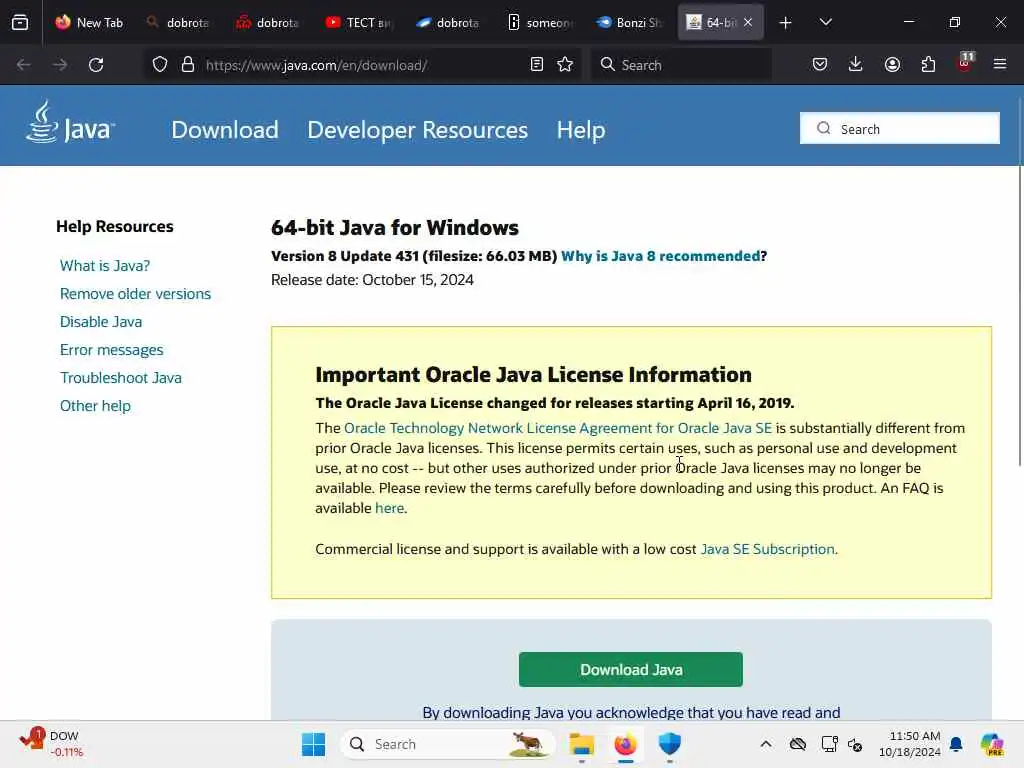Save page to Pocket
1024x768 pixels.
[820, 64]
